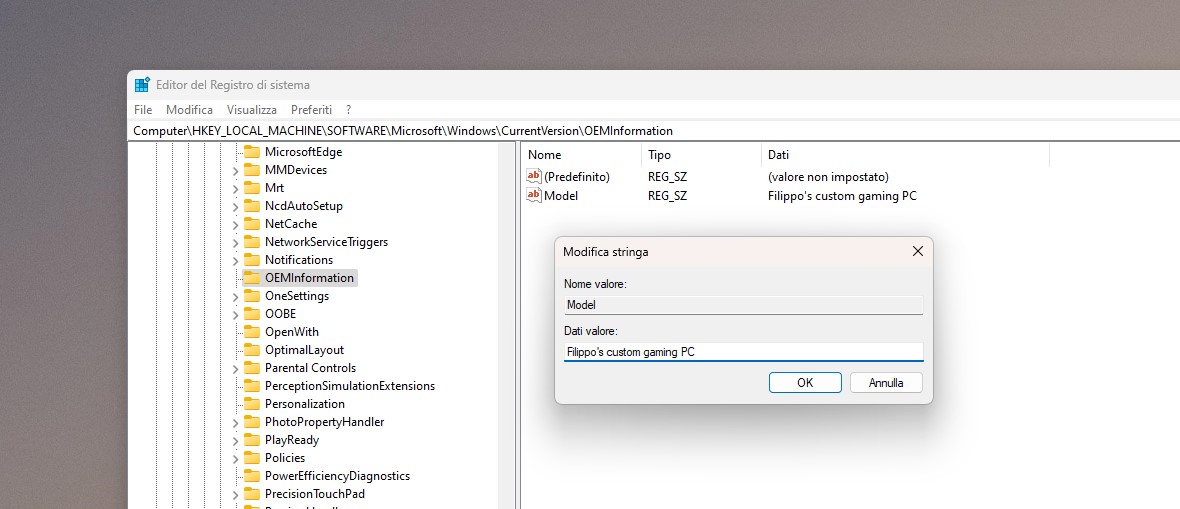Expand the Policies key
This screenshot has width=1180, height=509.
(x=236, y=459)
